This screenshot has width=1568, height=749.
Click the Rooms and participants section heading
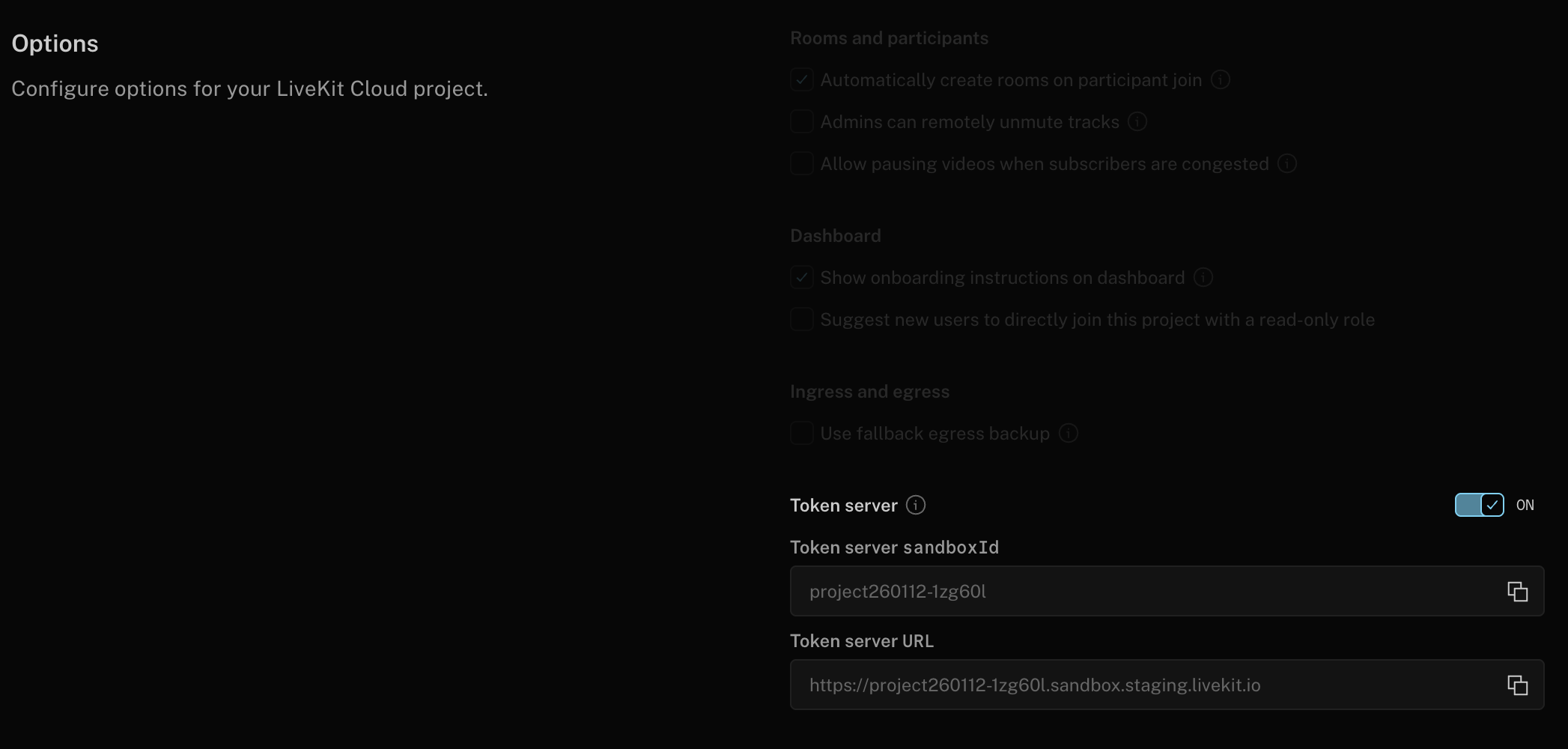[889, 37]
